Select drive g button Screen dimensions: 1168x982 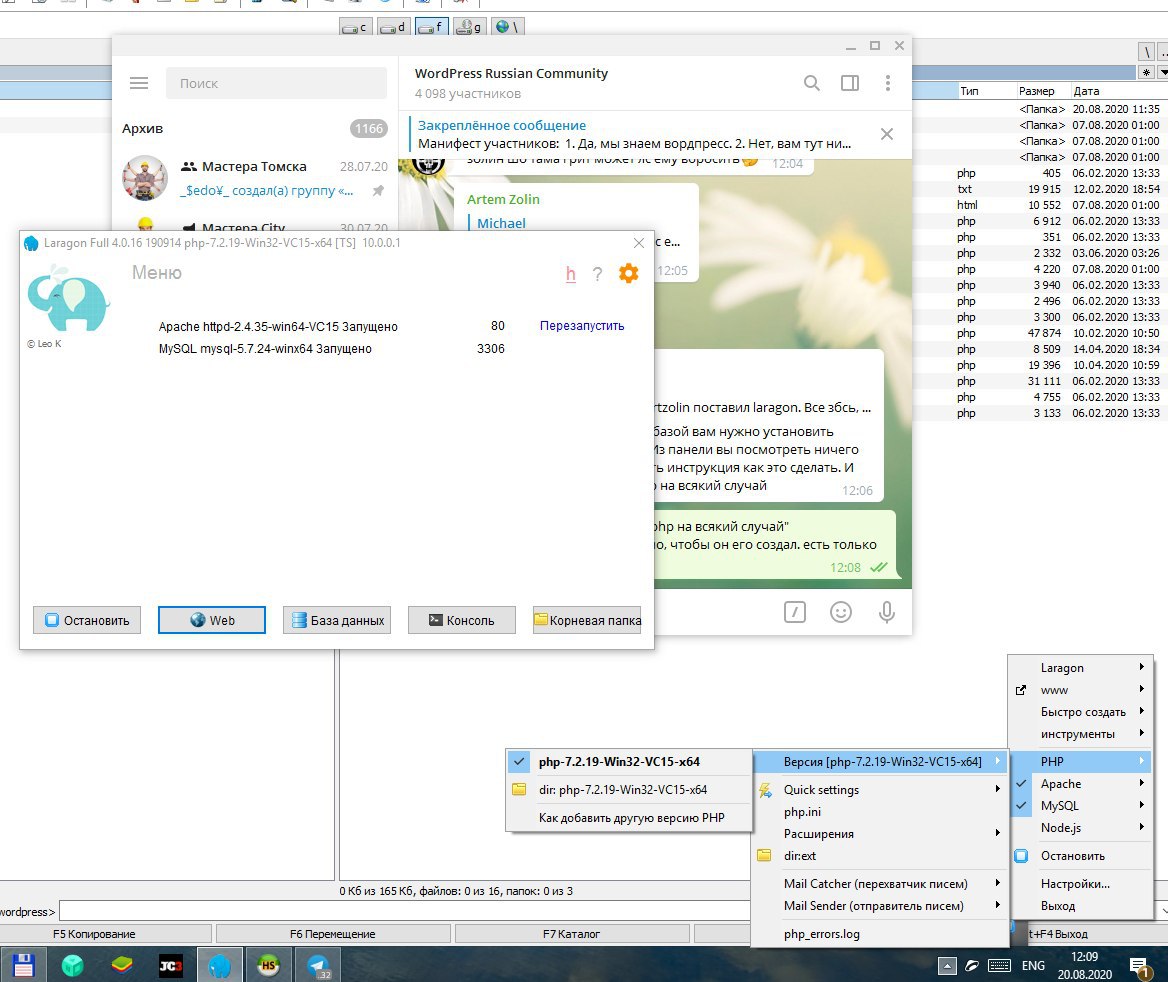pos(469,28)
